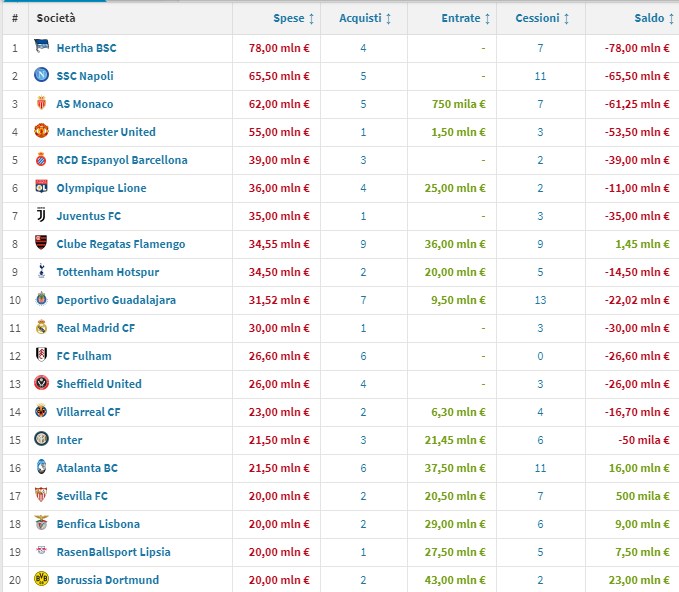679x592 pixels.
Task: Open the Deportivo Guadalajara link
Action: point(116,300)
